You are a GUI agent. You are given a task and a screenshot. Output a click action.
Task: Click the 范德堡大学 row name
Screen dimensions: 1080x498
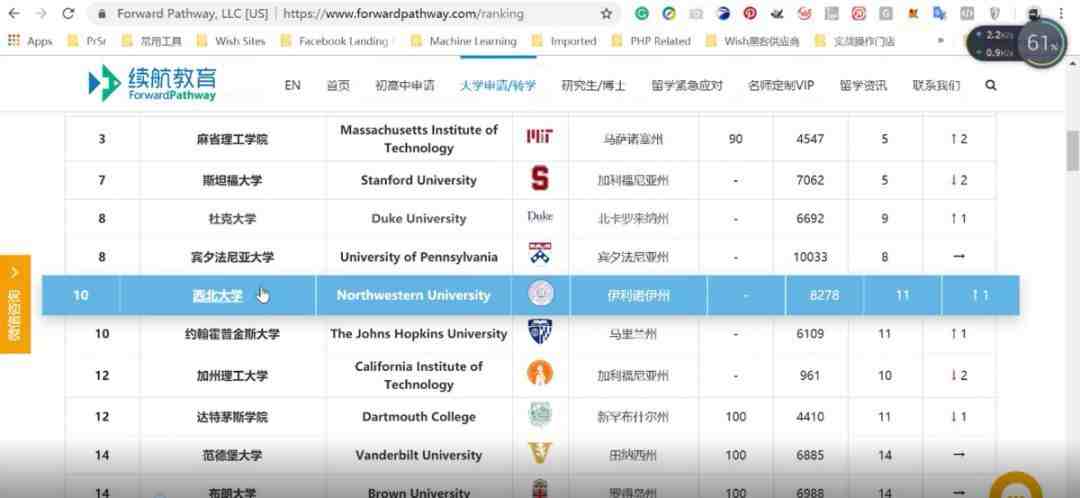click(232, 455)
